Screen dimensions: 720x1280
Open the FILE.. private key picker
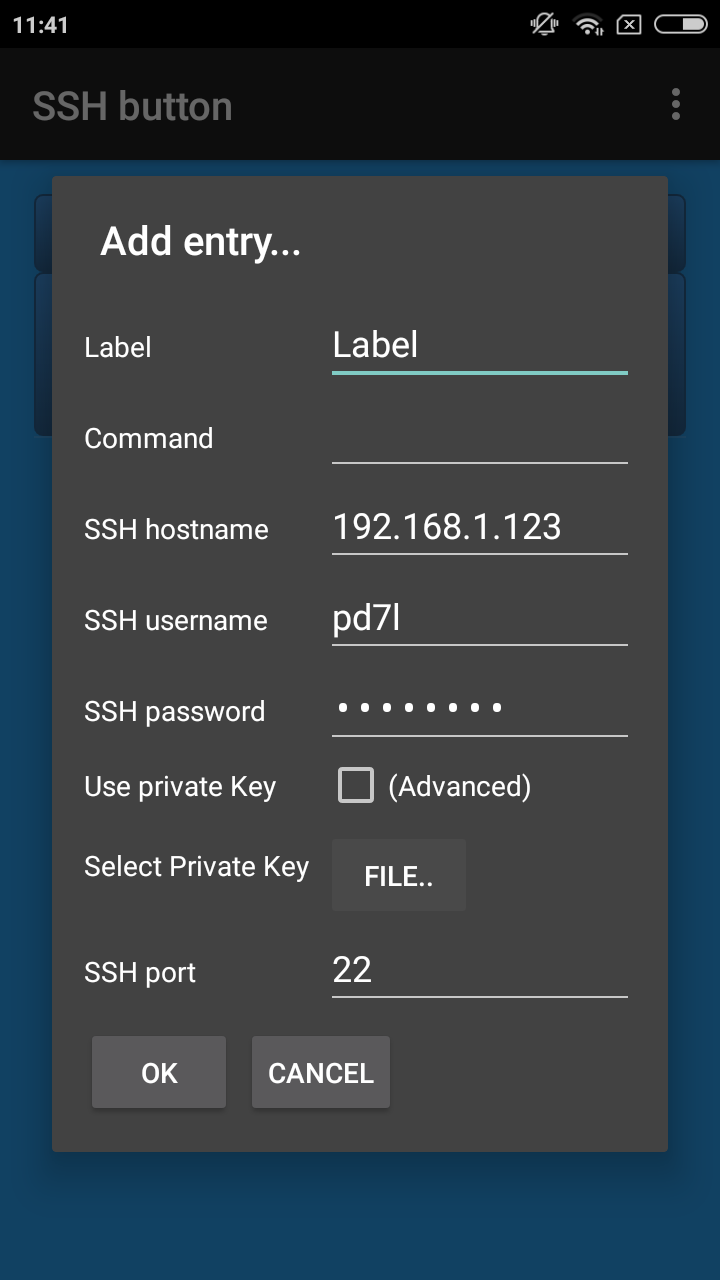398,876
